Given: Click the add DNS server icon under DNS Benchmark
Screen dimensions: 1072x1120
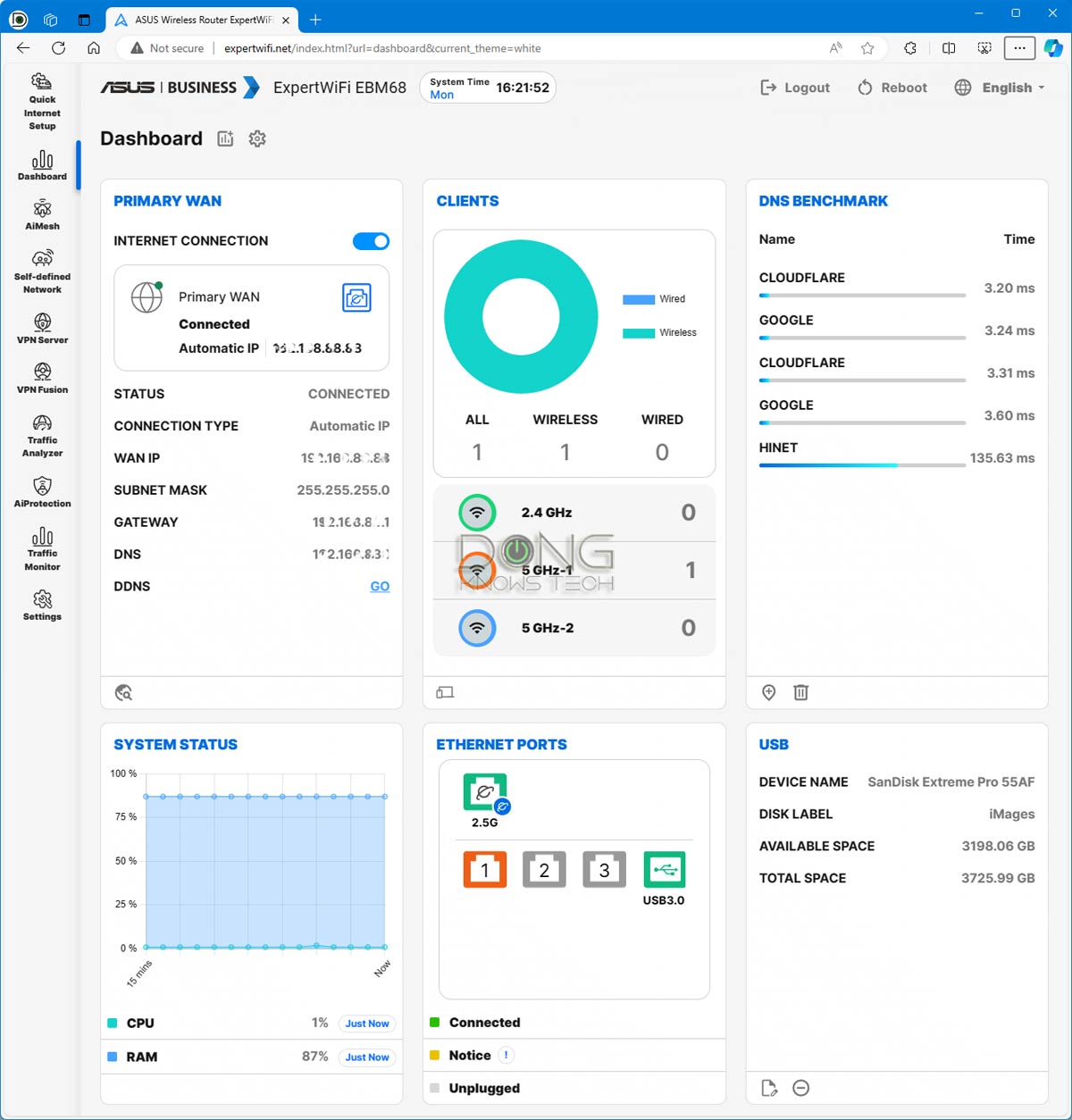Looking at the screenshot, I should 768,692.
